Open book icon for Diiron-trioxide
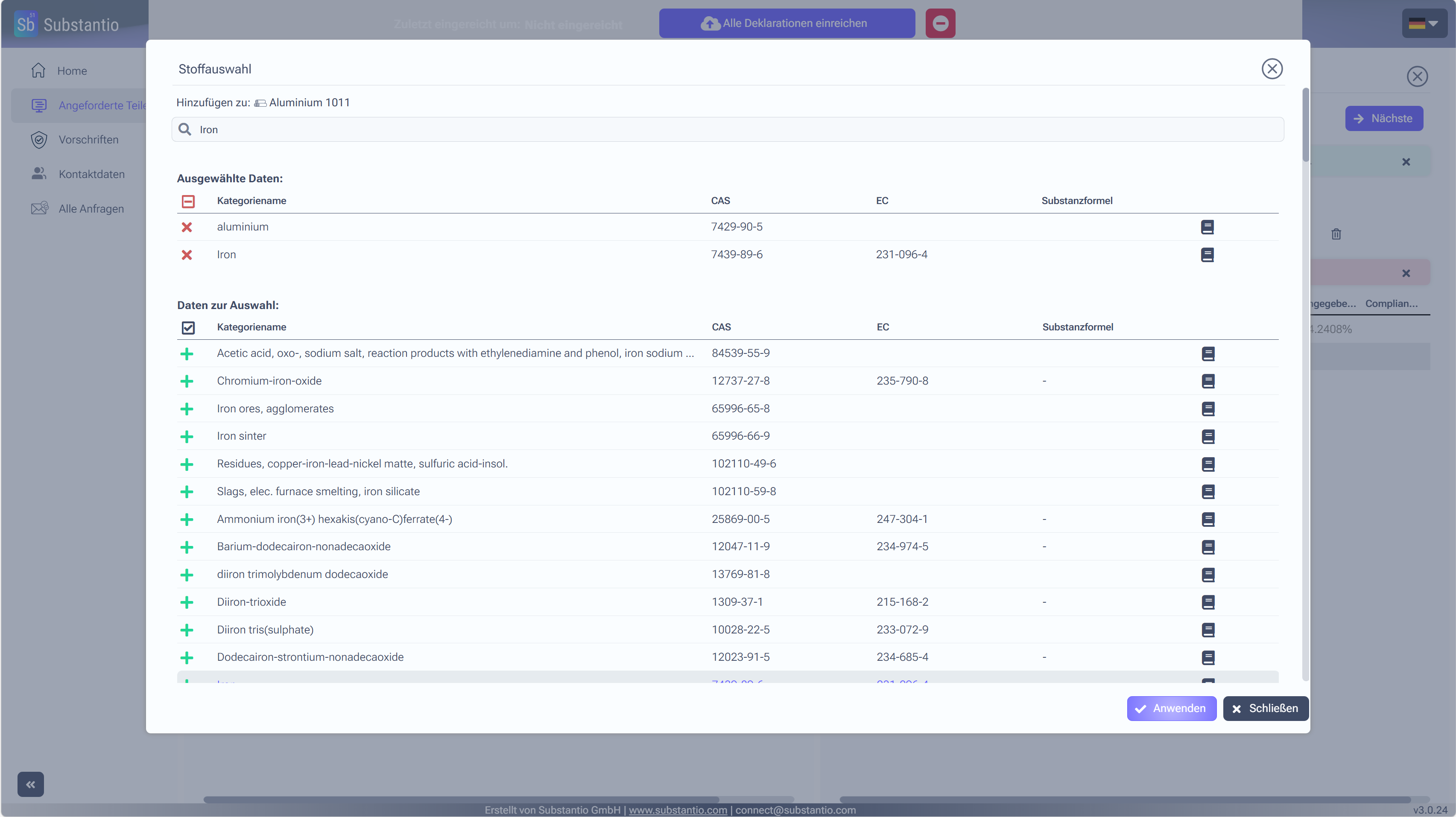The width and height of the screenshot is (1456, 817). [1208, 602]
